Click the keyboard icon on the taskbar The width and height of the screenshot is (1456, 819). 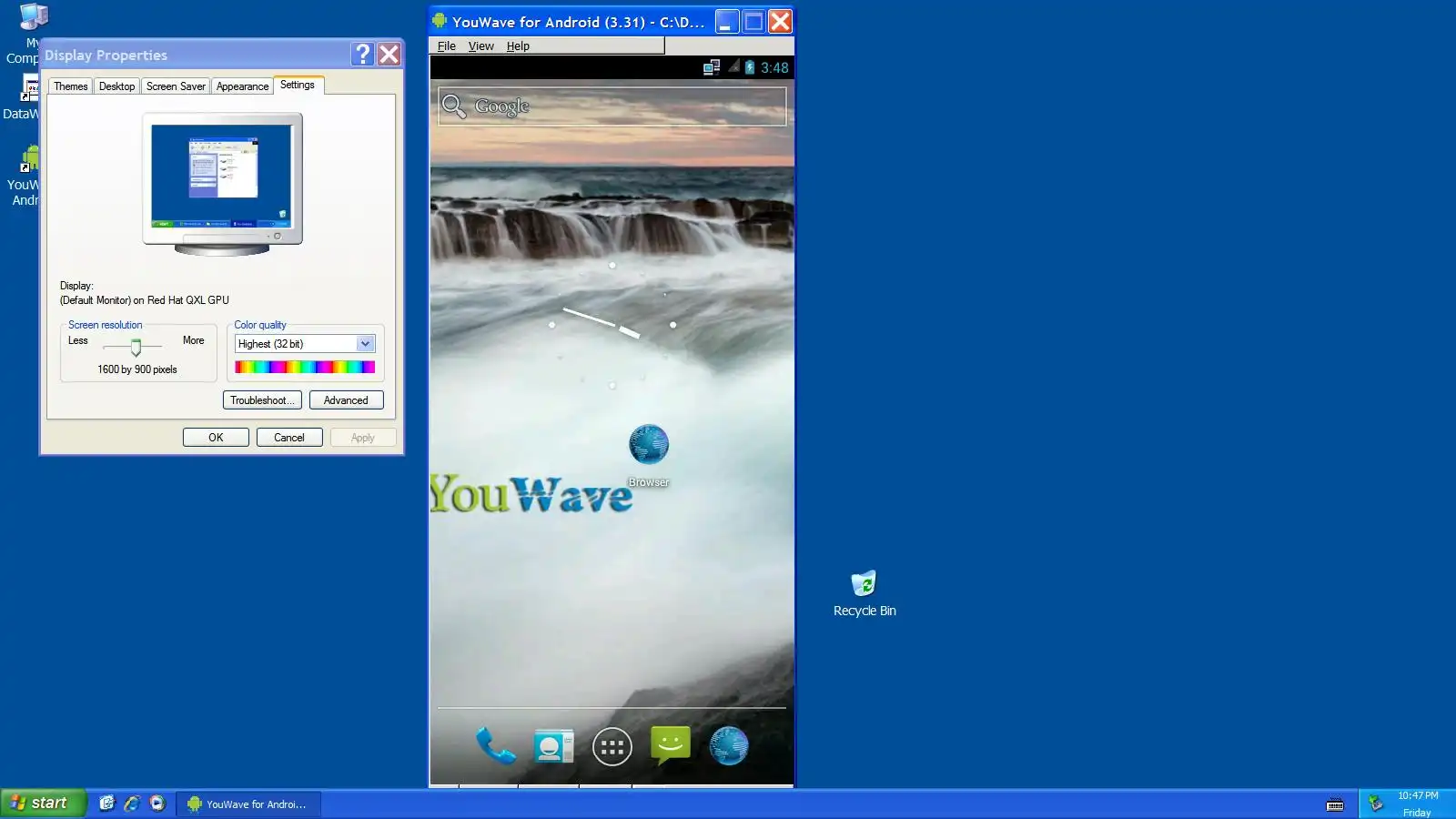pyautogui.click(x=1335, y=804)
